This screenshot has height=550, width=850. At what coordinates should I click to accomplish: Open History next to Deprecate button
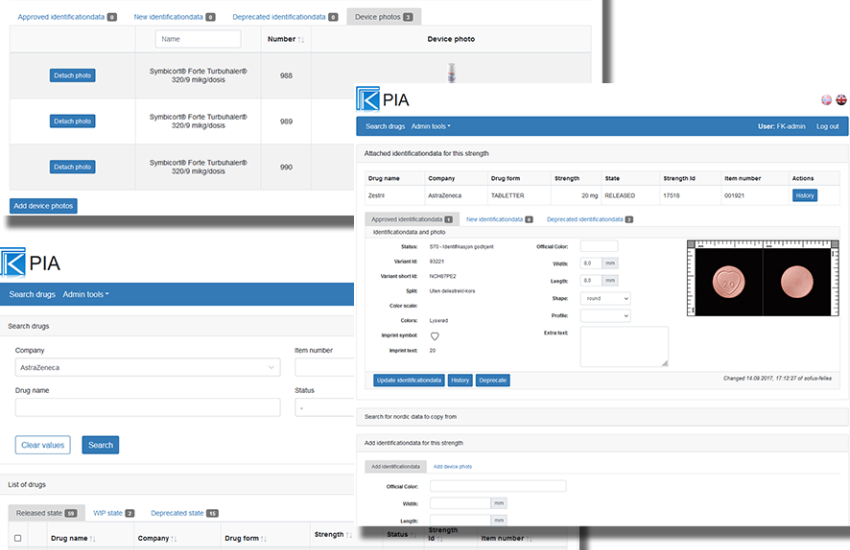click(x=460, y=380)
